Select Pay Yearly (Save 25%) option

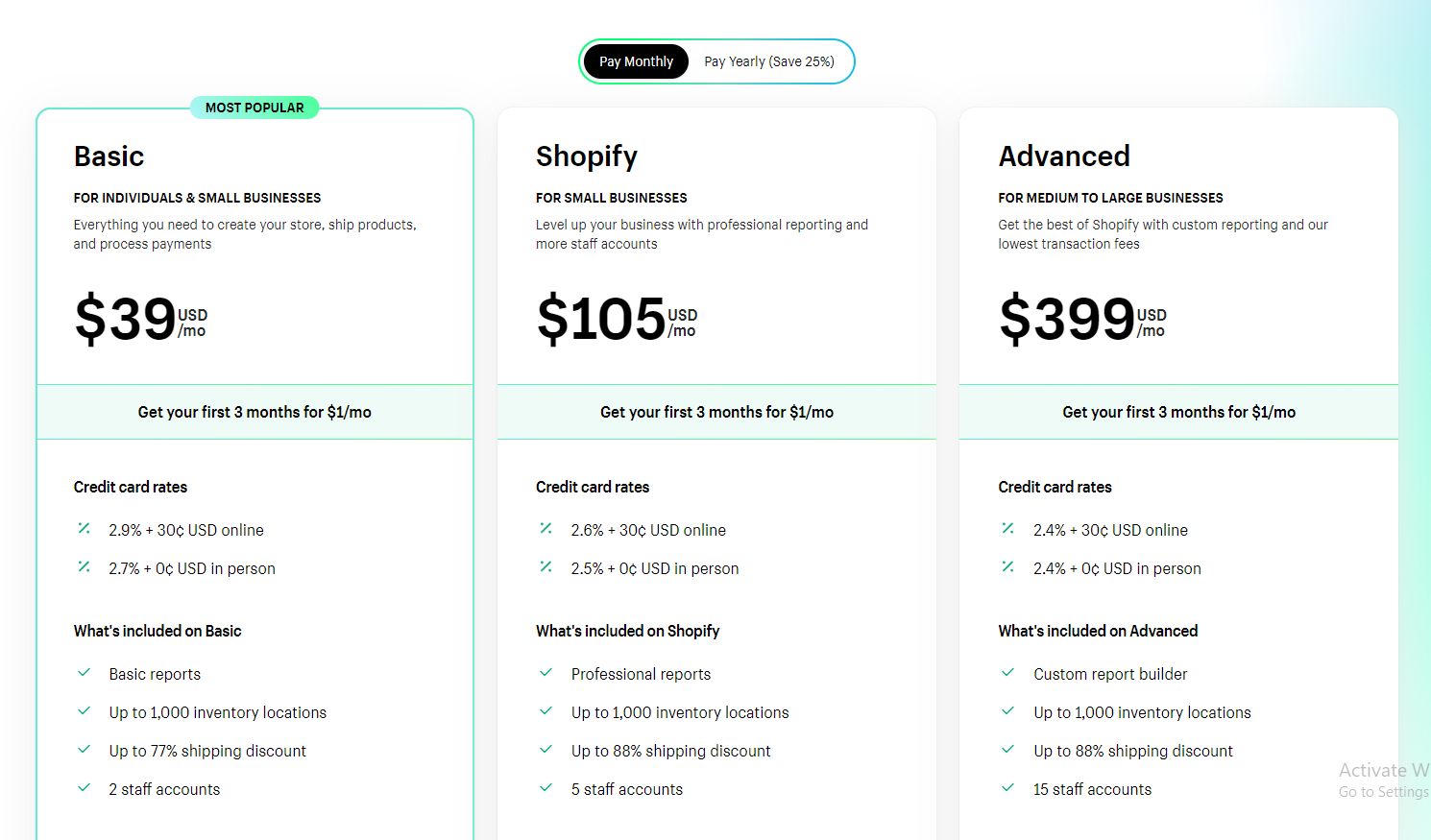[x=769, y=61]
